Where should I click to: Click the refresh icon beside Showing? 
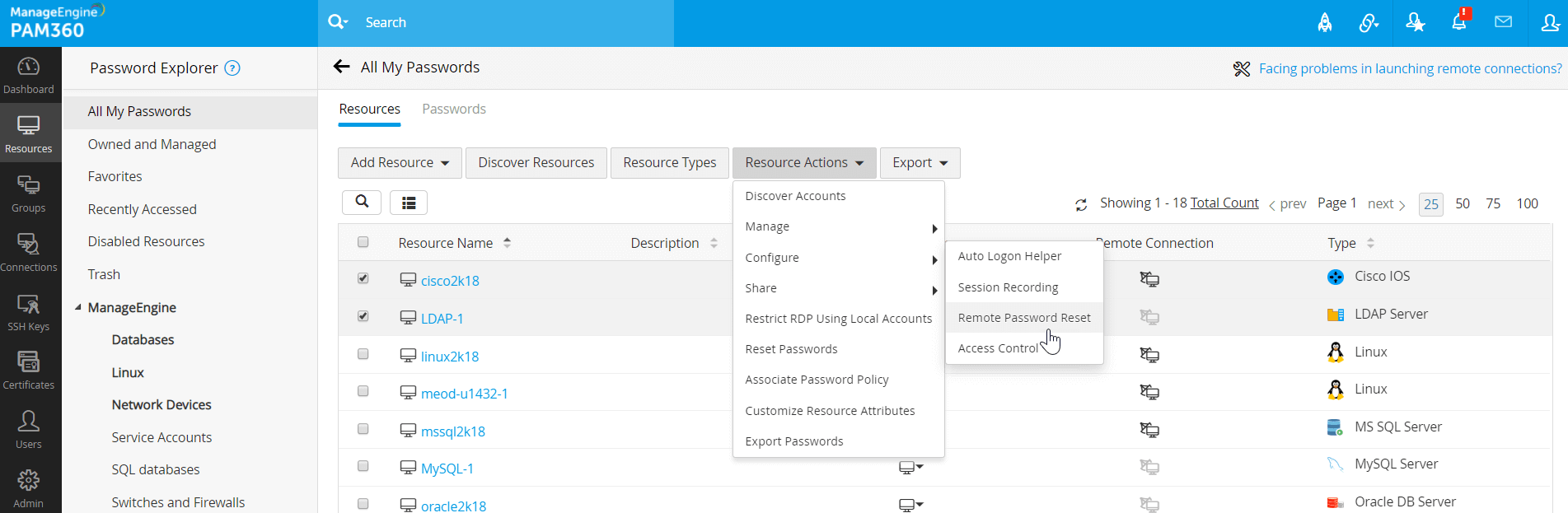pos(1081,205)
